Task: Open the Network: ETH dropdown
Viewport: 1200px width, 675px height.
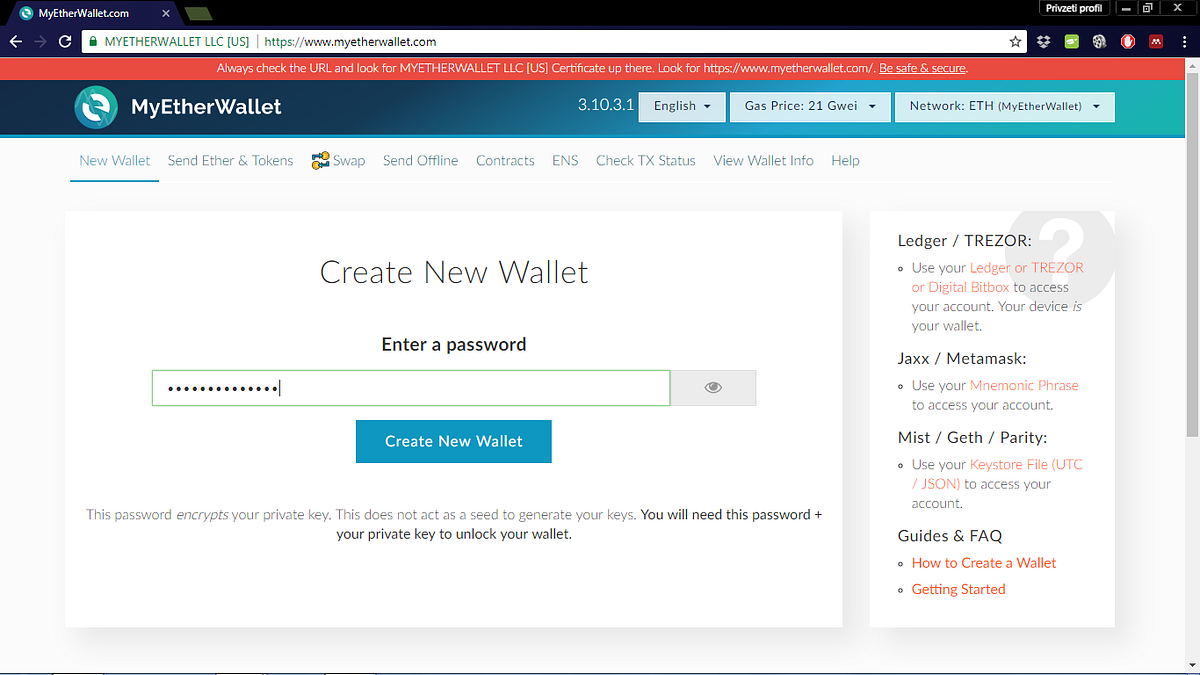Action: pyautogui.click(x=1005, y=106)
